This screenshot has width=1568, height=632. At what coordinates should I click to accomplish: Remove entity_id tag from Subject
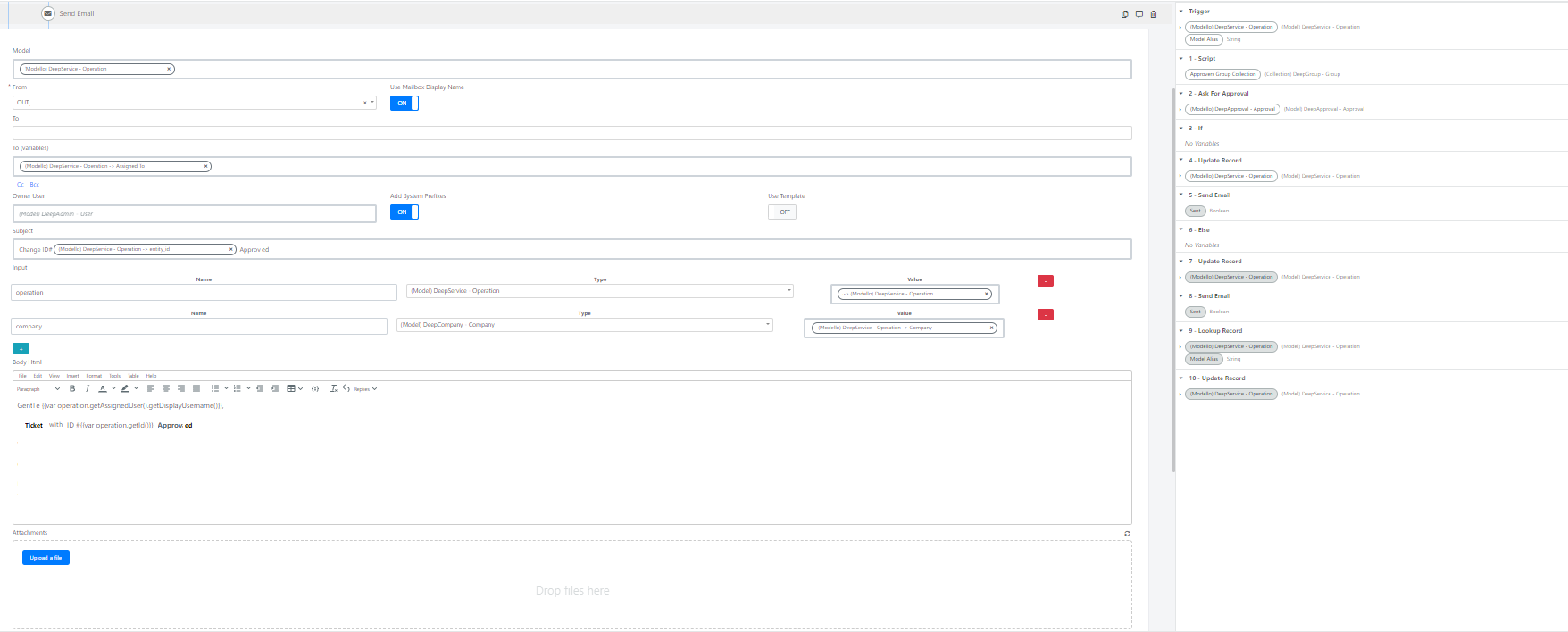(x=231, y=249)
